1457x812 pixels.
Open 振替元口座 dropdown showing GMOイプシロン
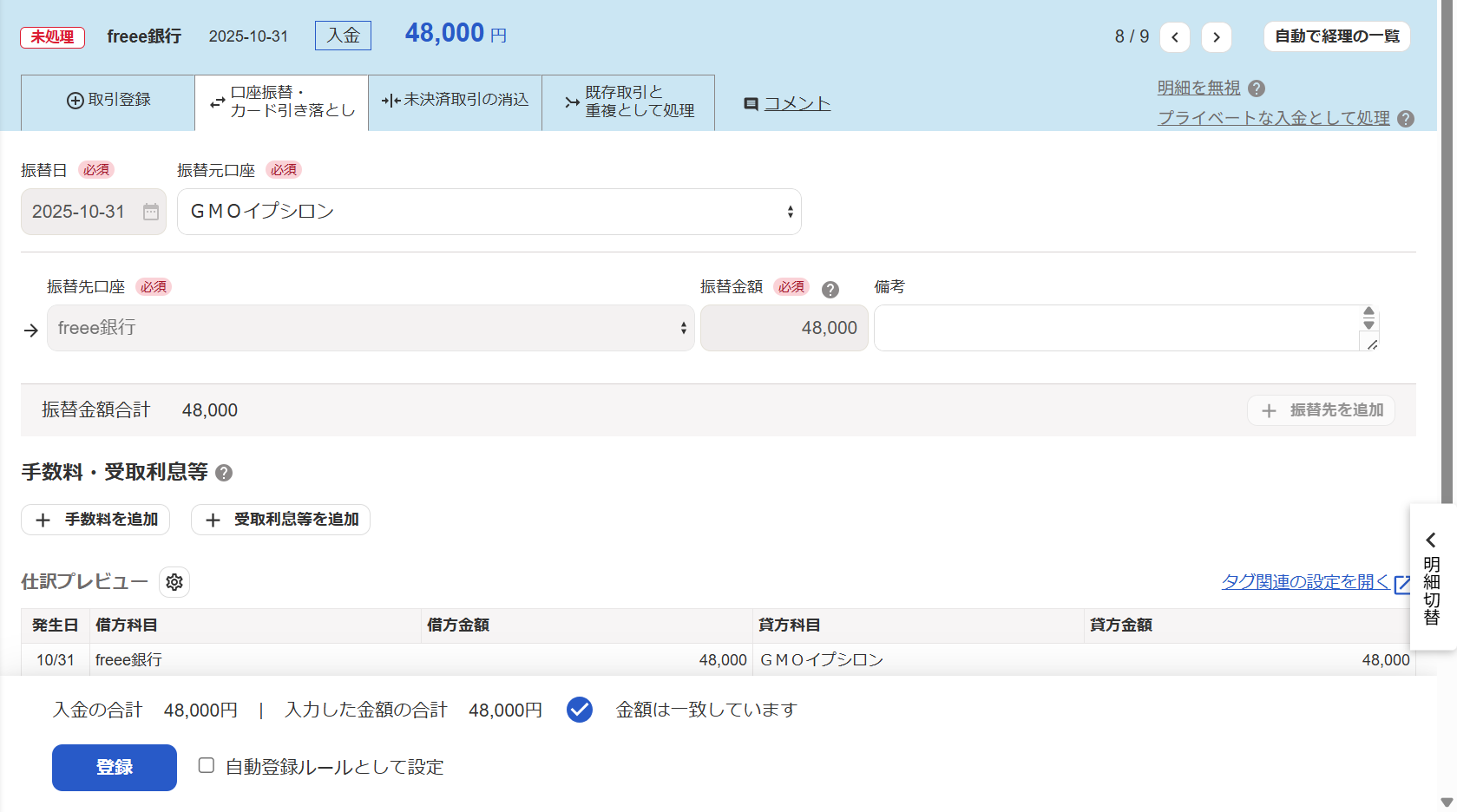489,212
